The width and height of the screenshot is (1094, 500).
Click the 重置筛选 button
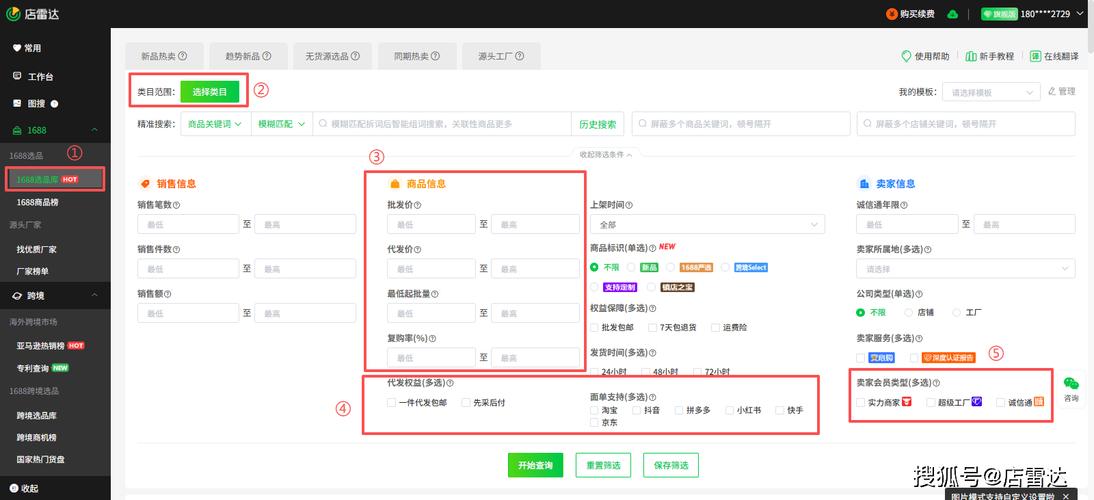click(x=603, y=465)
